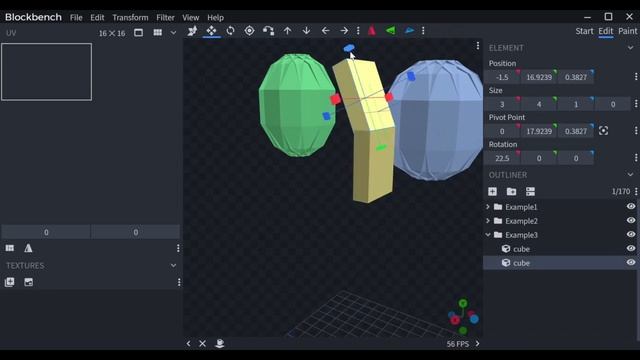Screen dimensions: 640x360
Task: Click the Size X field showing 3
Action: 502,104
